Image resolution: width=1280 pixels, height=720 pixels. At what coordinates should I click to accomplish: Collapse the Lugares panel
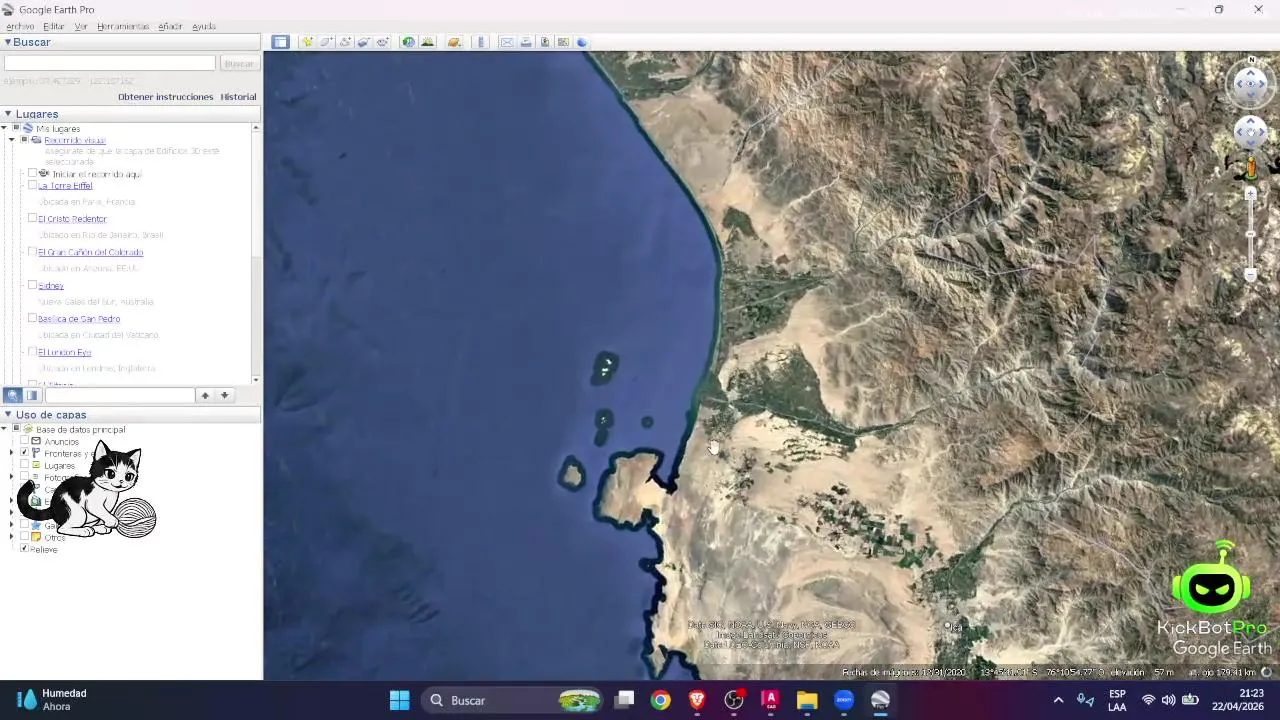pos(7,114)
